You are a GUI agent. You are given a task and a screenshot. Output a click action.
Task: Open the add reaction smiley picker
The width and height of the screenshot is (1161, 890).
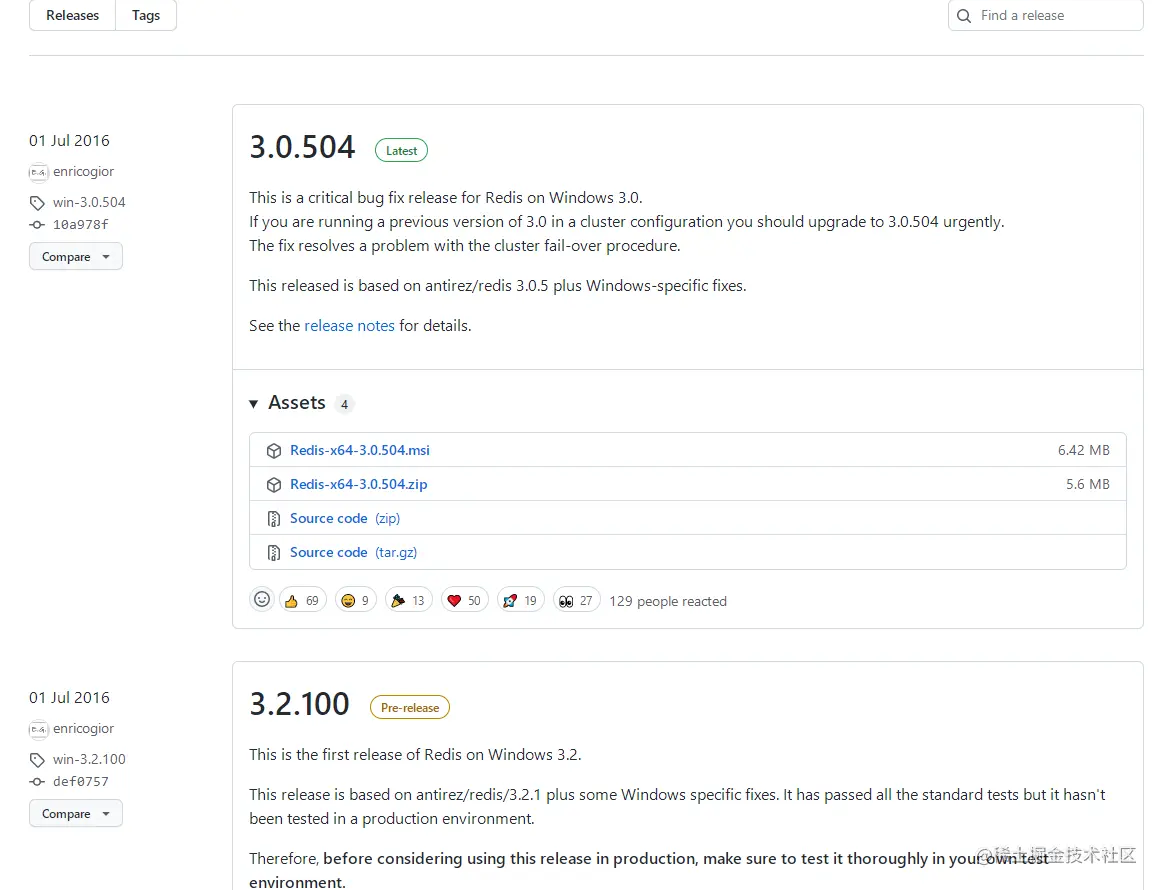coord(262,600)
